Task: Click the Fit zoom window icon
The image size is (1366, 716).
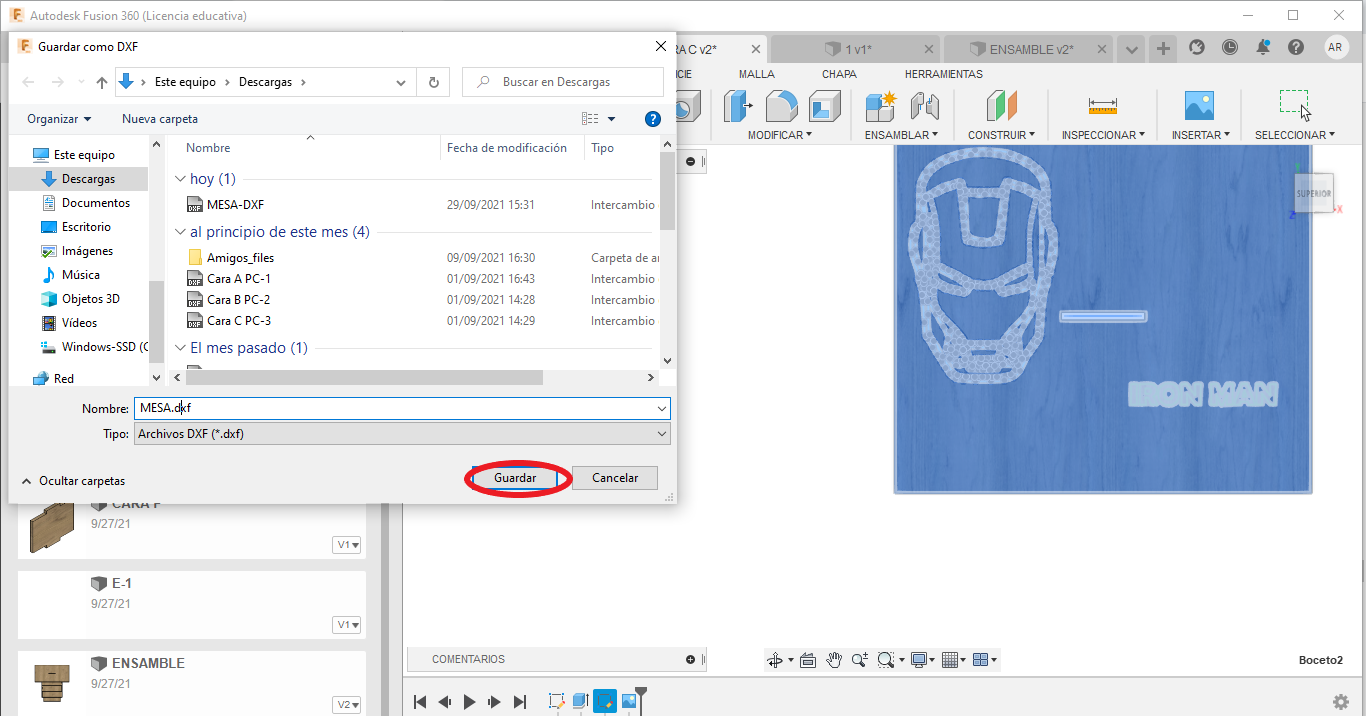Action: point(885,660)
